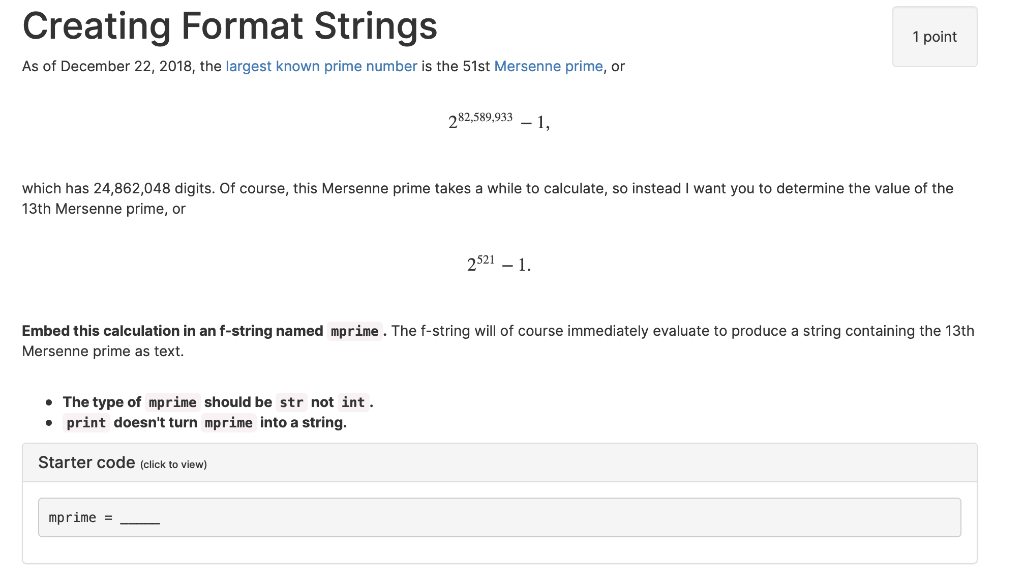Open the "largest known prime number" link
The image size is (1024, 579).
coord(321,66)
